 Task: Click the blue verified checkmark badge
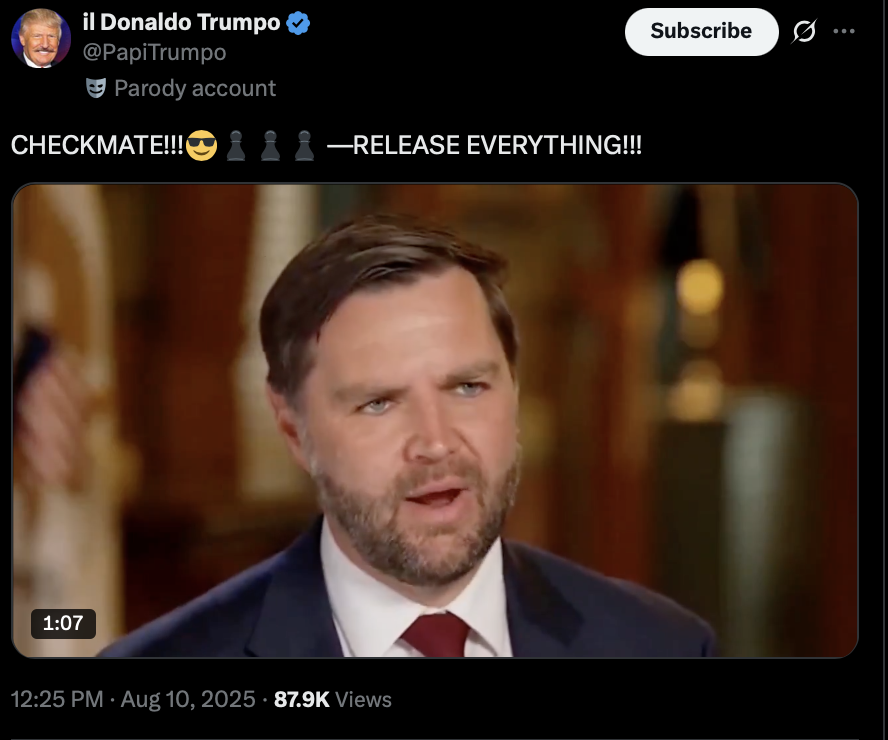point(298,23)
